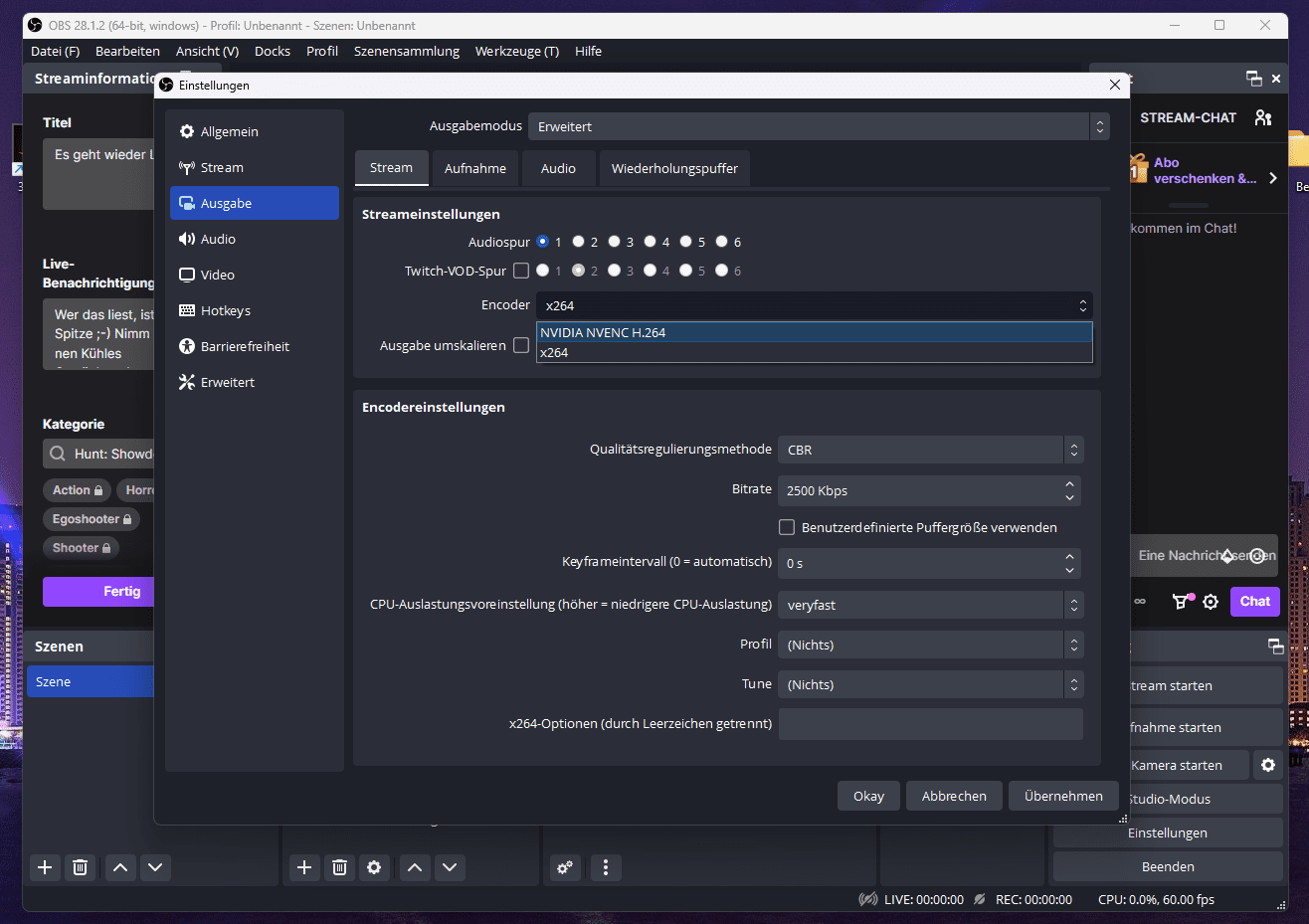Pop out the Stream-Chat dock
The width and height of the screenshot is (1309, 924).
point(1254,78)
